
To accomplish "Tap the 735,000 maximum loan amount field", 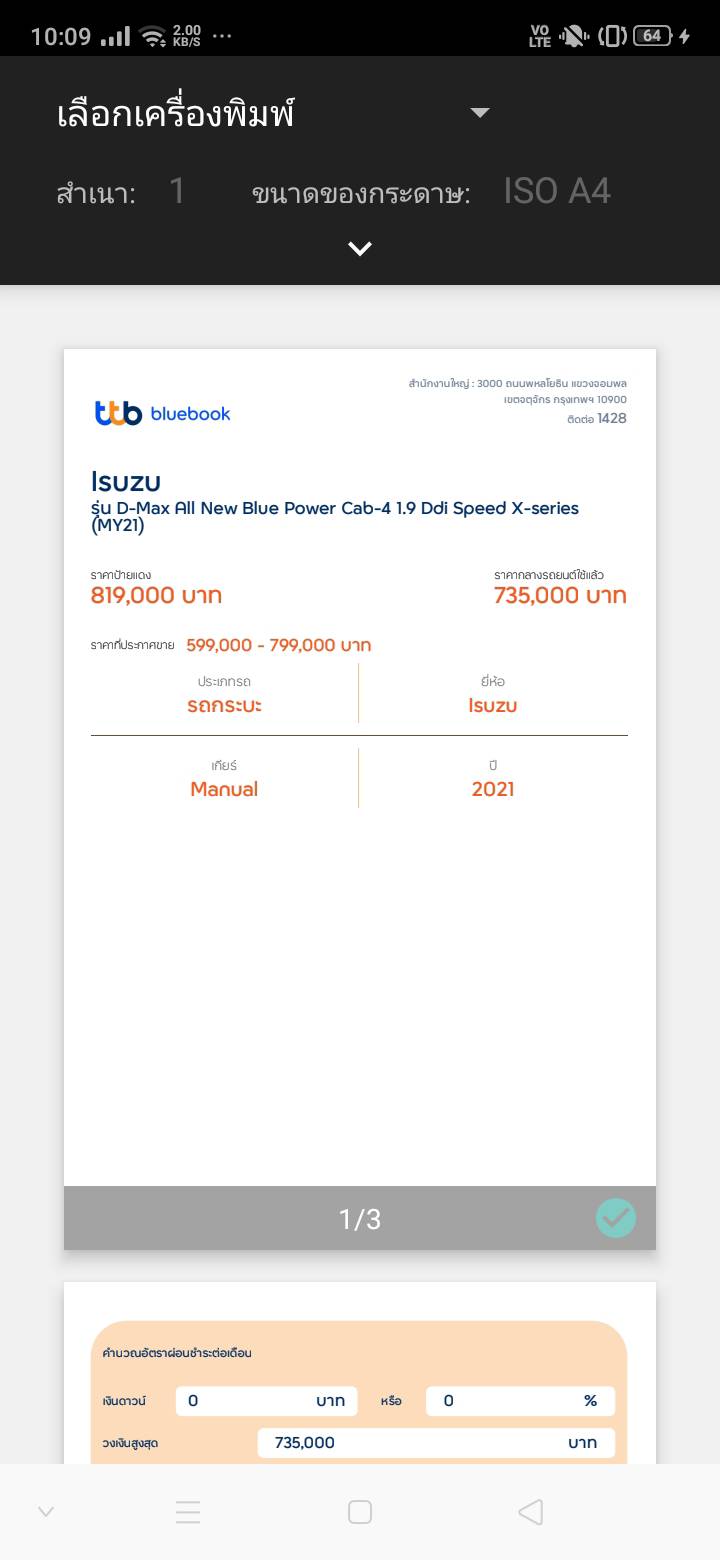I will [x=435, y=1442].
